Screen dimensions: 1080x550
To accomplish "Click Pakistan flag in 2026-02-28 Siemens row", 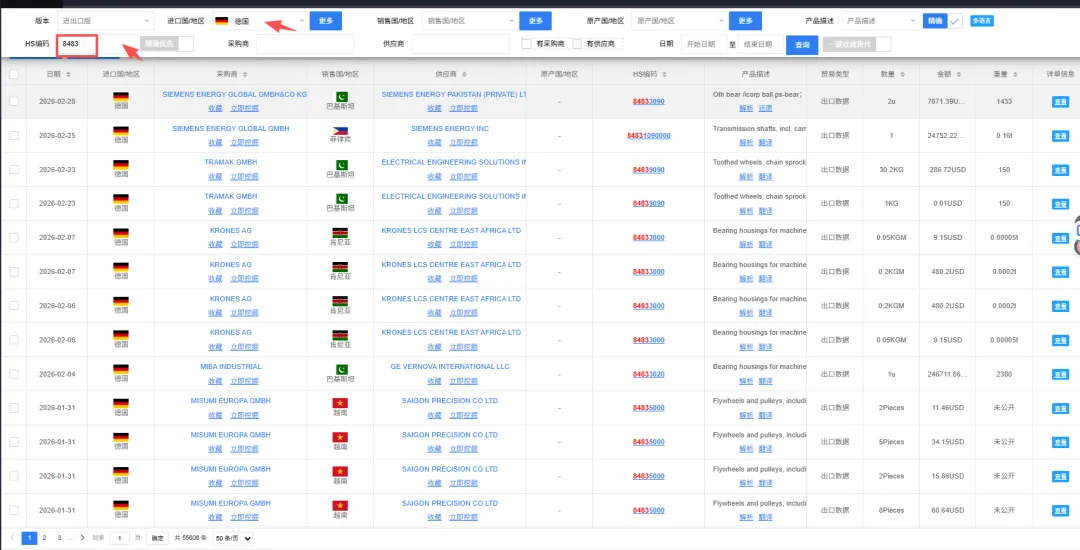I will (x=340, y=96).
